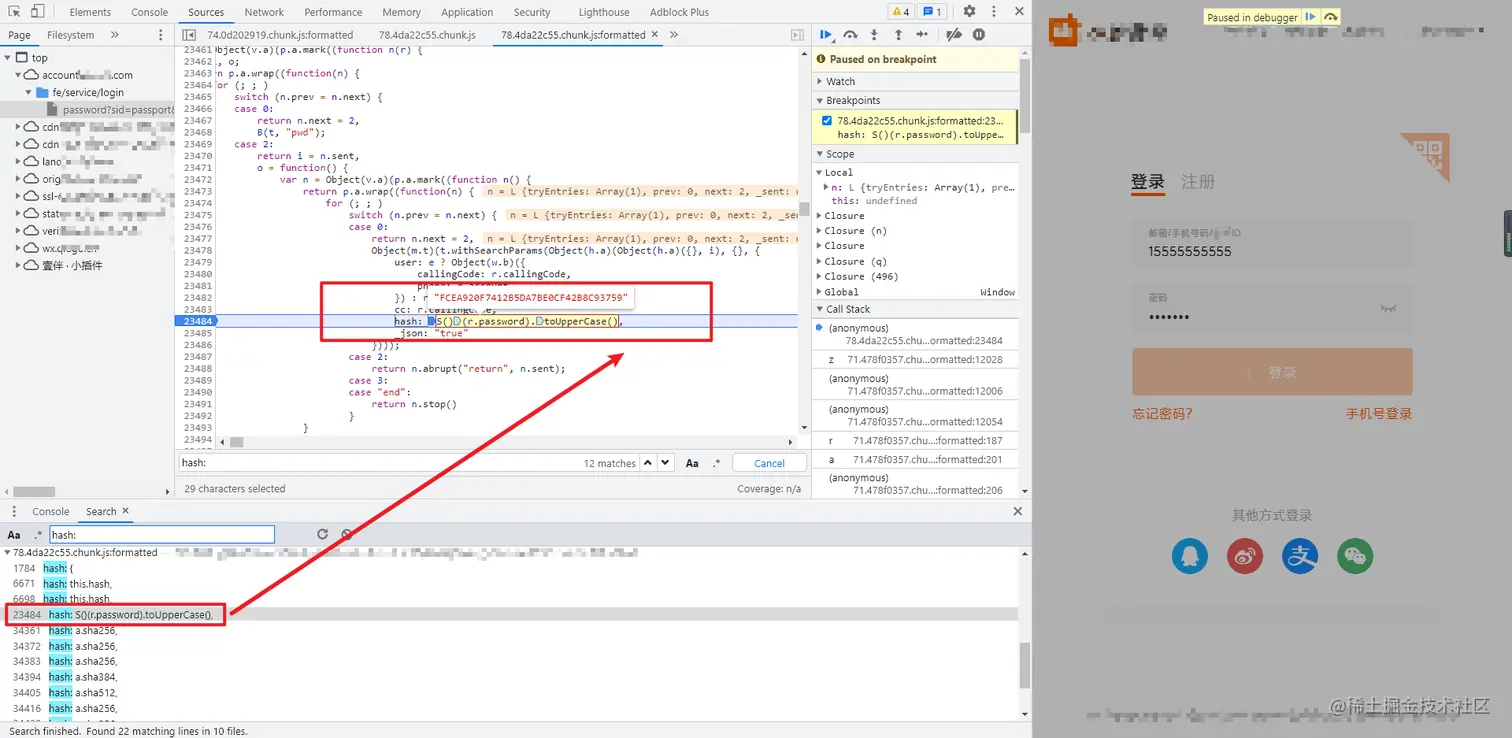This screenshot has height=738, width=1512.
Task: Uncheck the 78.4da22c55.chunk.js breakpoint checkbox
Action: (x=826, y=121)
